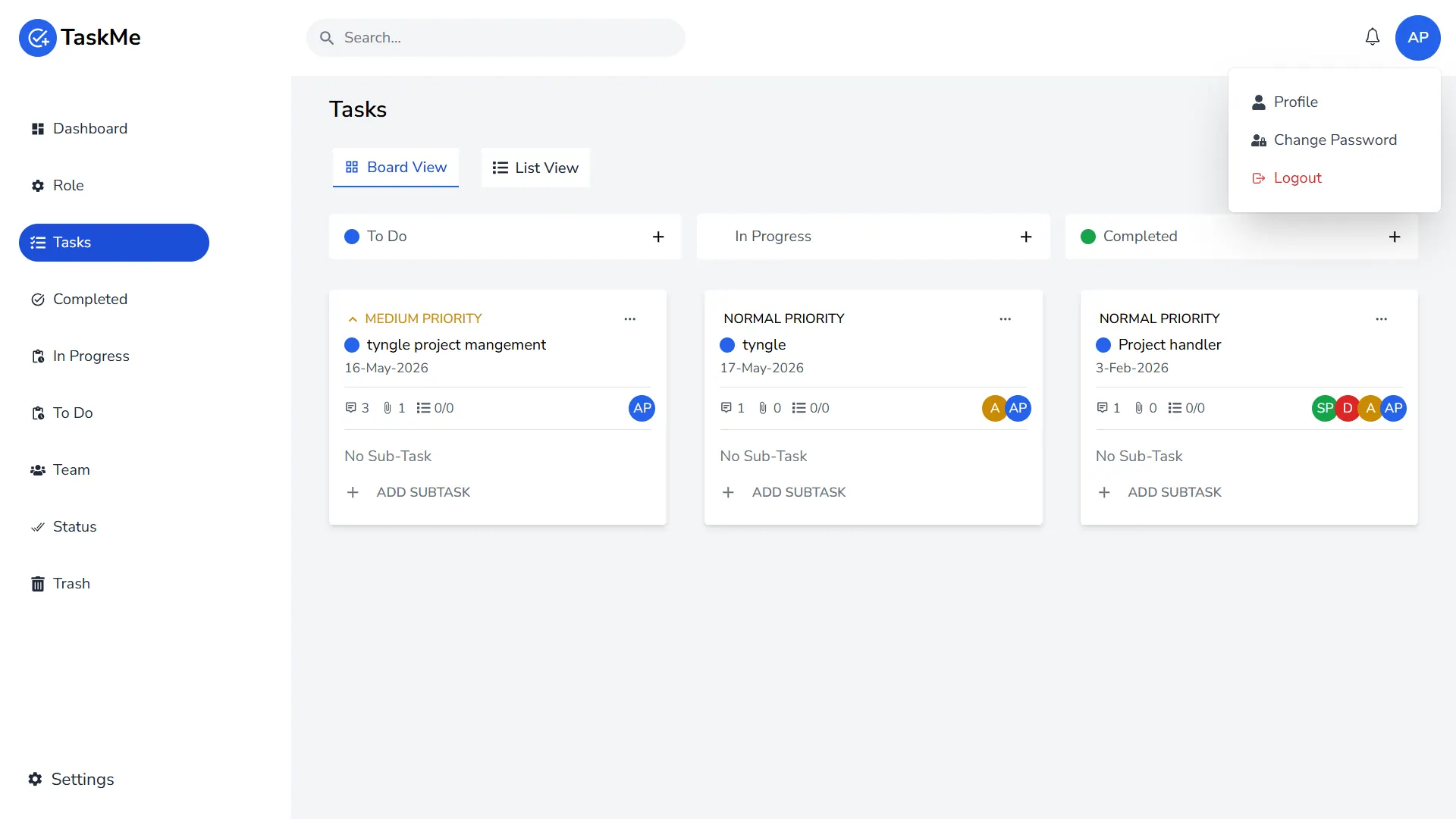1456x819 pixels.
Task: Open Team page in sidebar
Action: 114,470
